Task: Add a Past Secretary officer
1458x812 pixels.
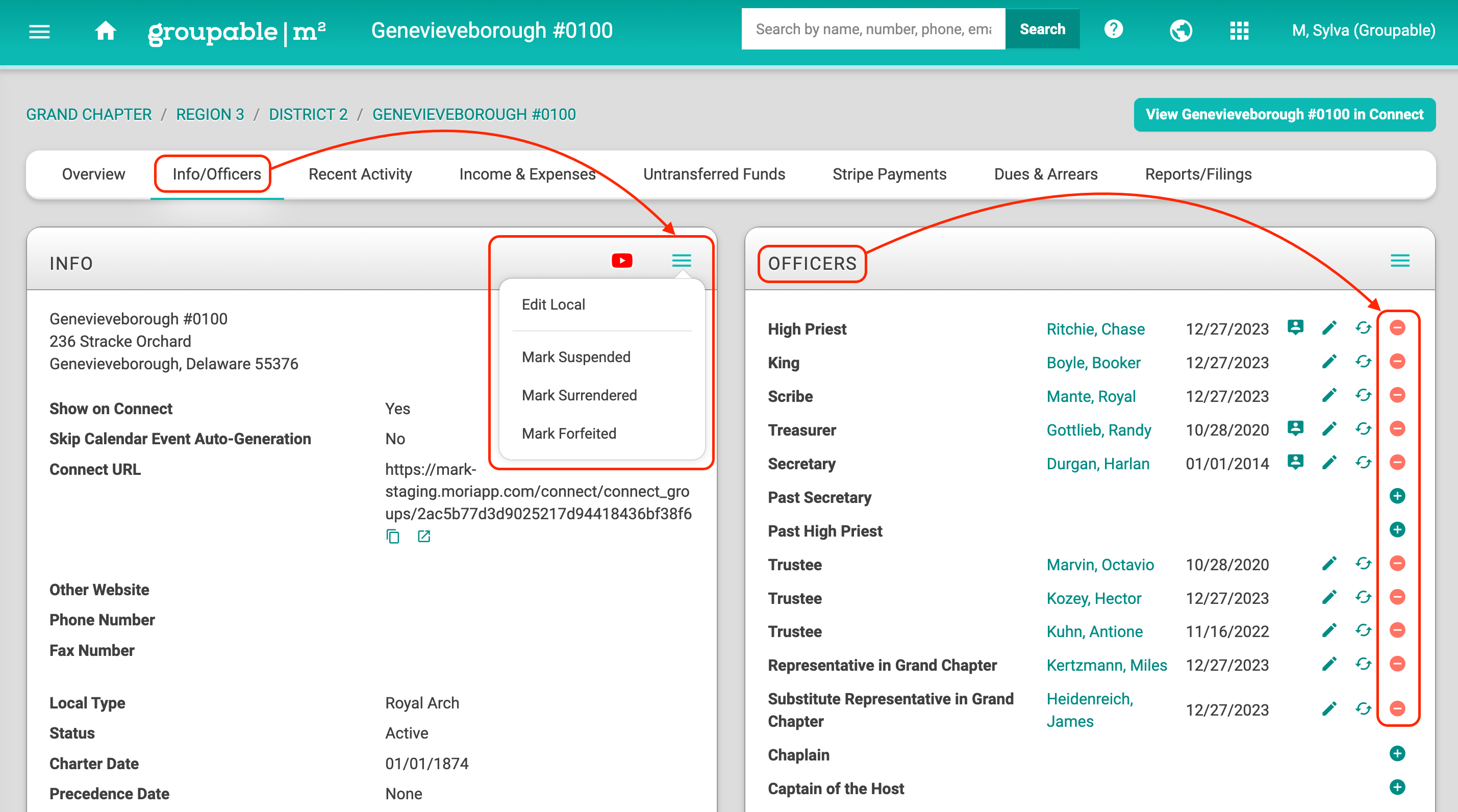Action: pyautogui.click(x=1397, y=496)
